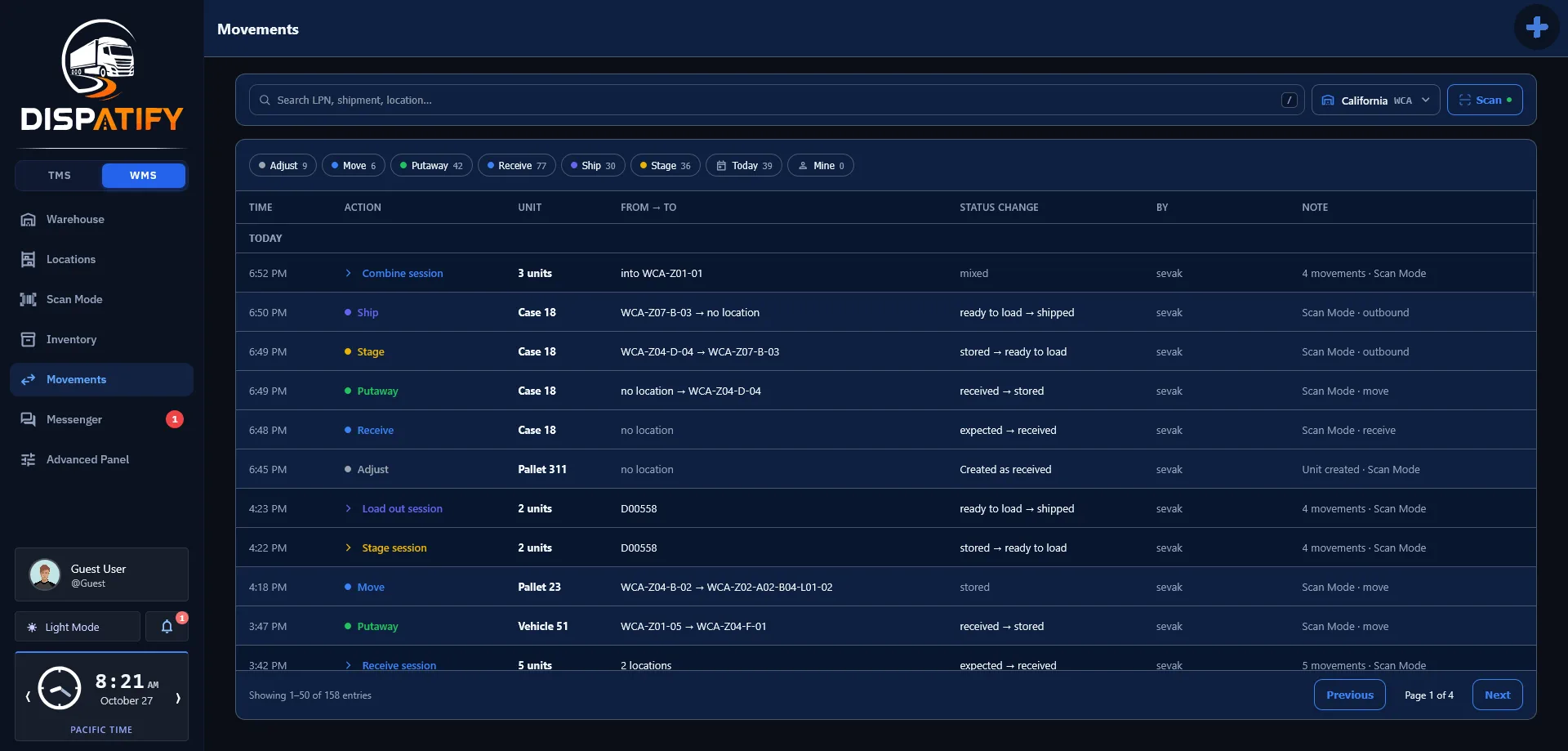Filter movements by Today
1568x751 pixels.
(744, 165)
